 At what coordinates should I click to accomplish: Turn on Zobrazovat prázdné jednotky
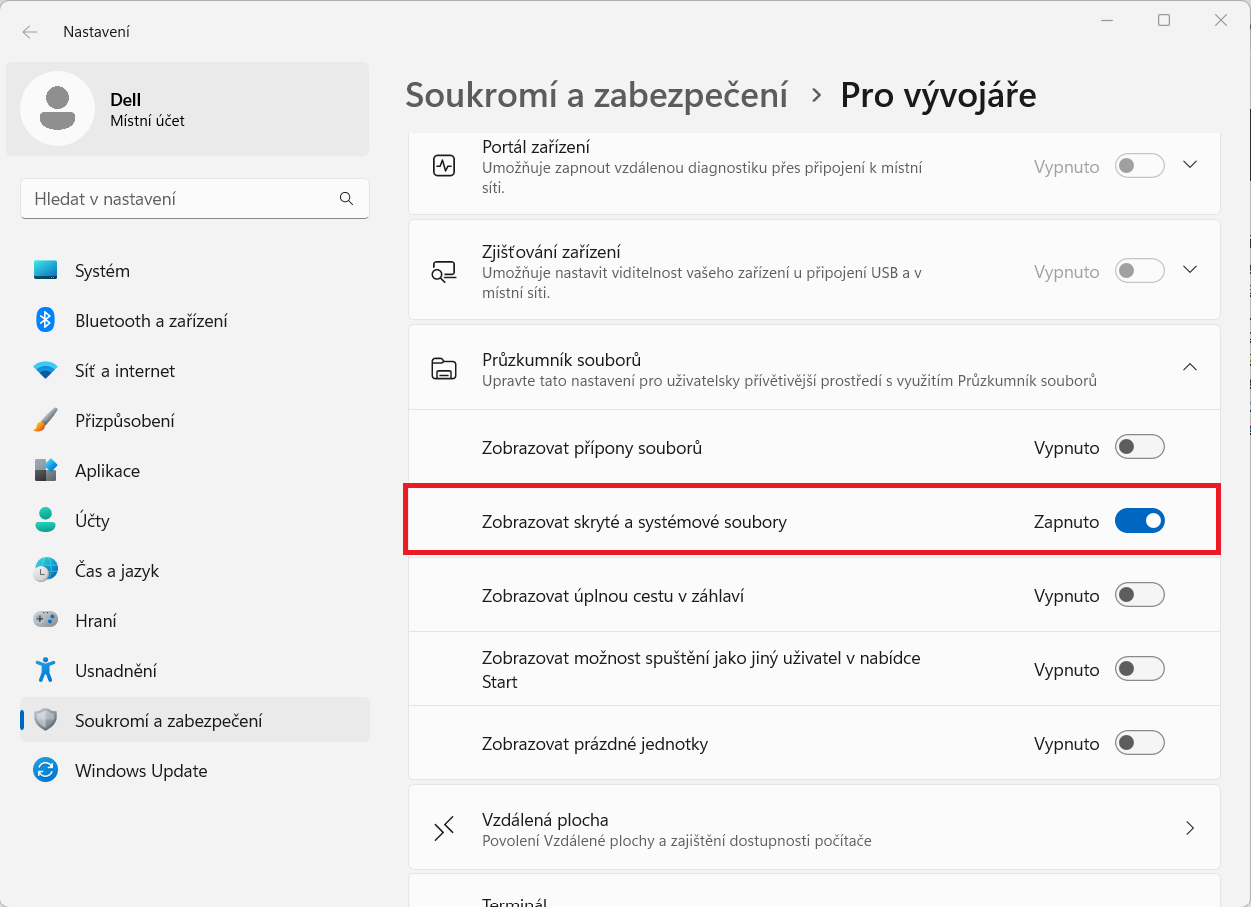point(1139,743)
